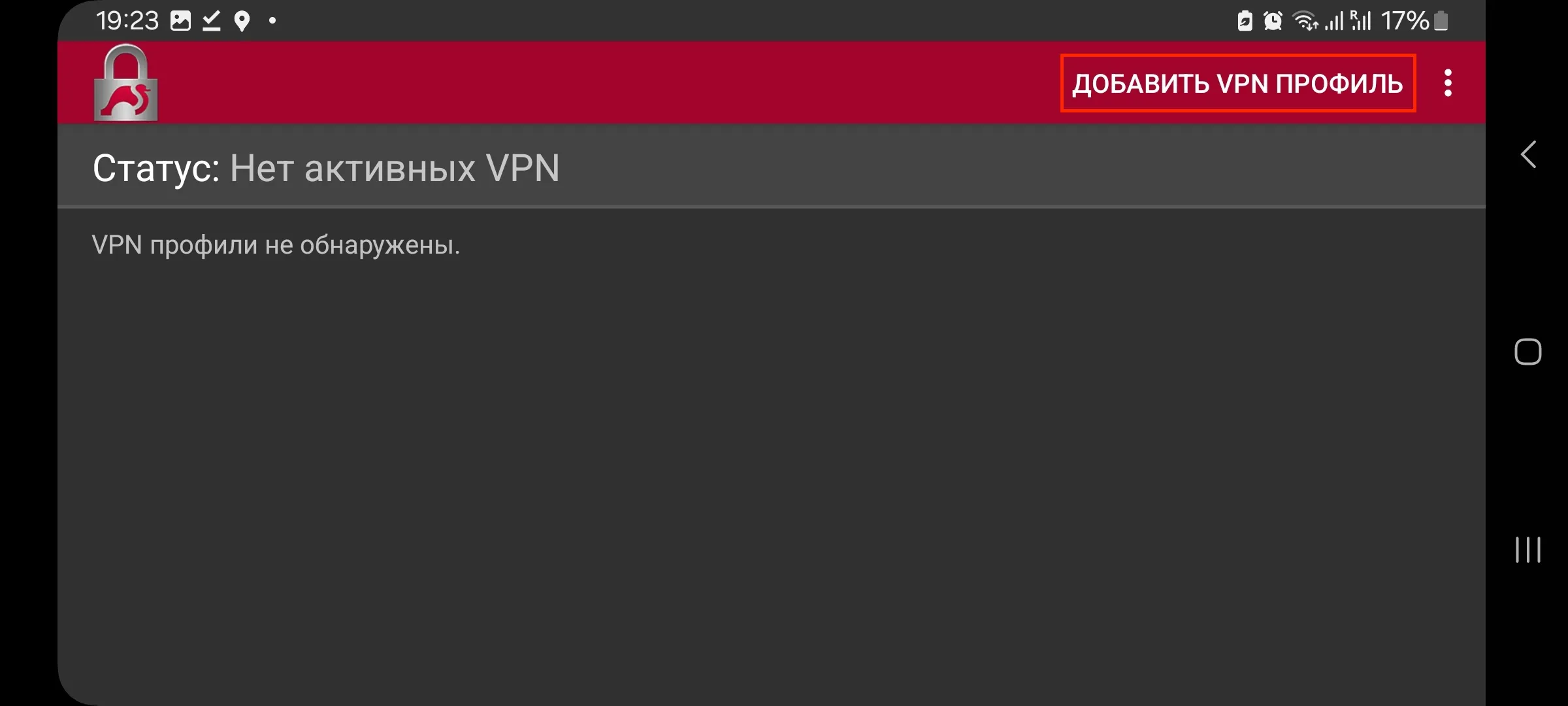
Task: Tap the 17% battery level text
Action: [x=1405, y=21]
